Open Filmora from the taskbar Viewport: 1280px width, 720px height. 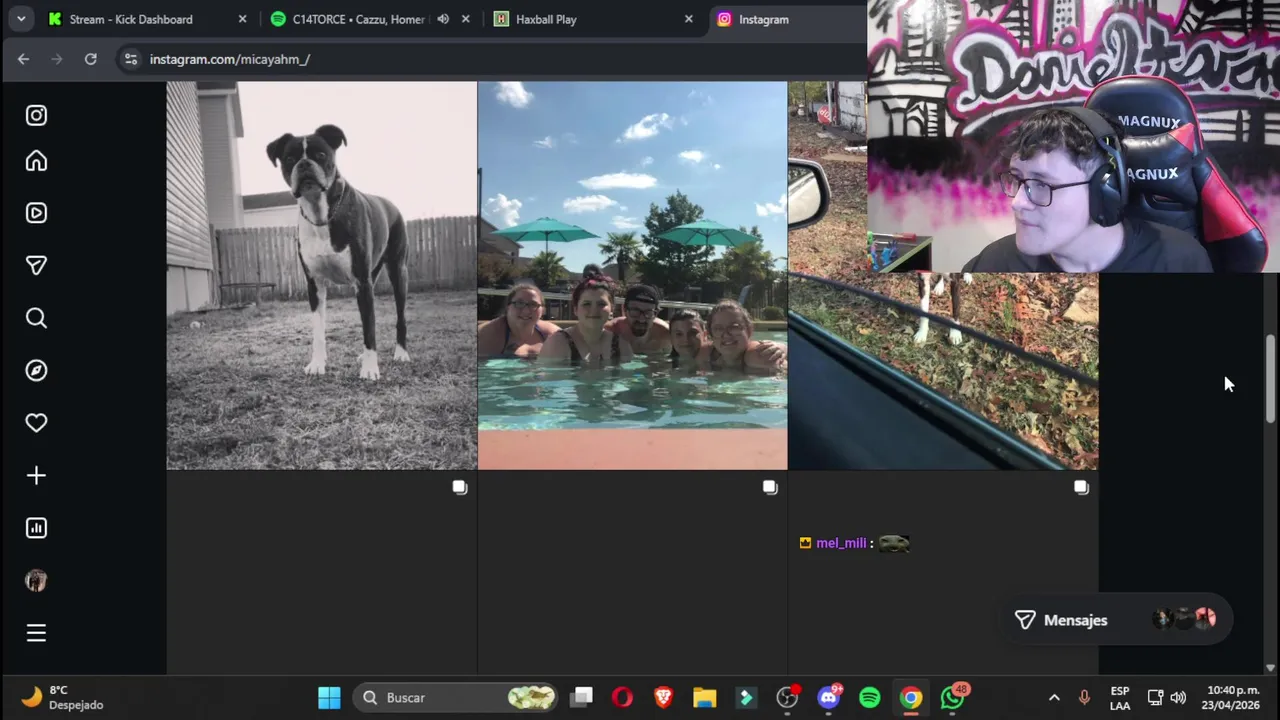tap(746, 697)
